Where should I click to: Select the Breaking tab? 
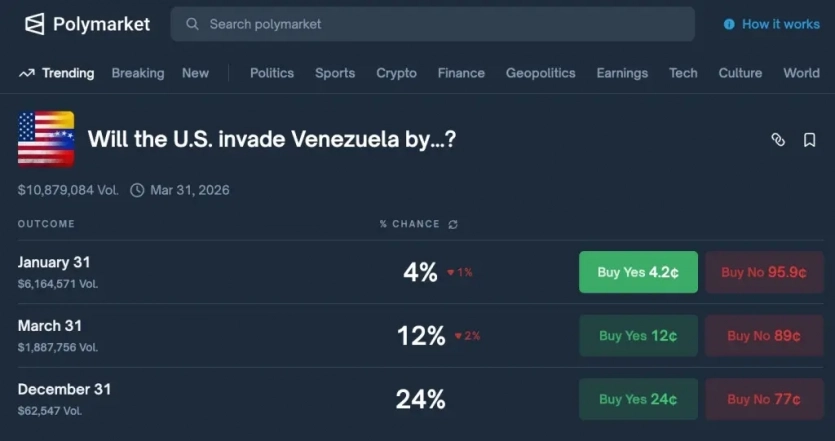pyautogui.click(x=138, y=73)
